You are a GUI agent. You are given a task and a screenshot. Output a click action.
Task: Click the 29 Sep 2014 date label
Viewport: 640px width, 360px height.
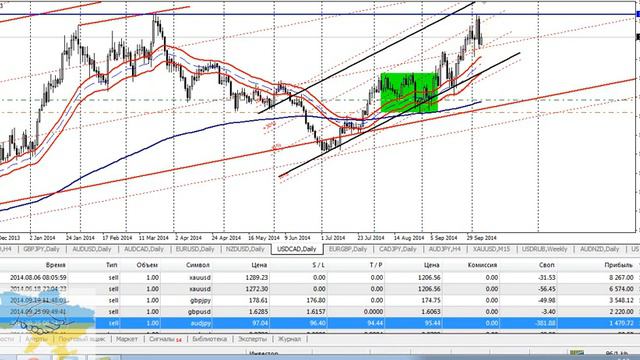click(x=482, y=238)
